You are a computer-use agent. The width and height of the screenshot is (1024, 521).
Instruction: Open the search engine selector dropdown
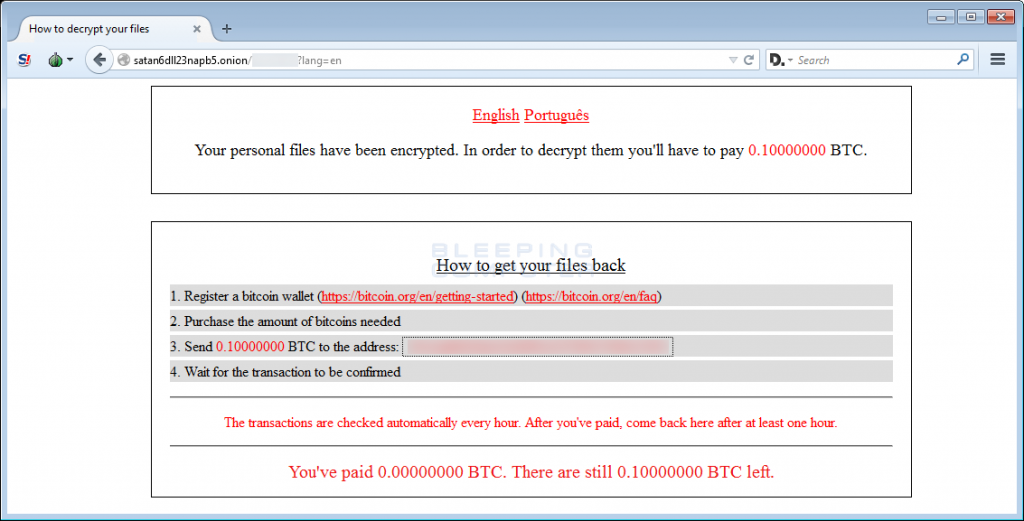point(781,60)
